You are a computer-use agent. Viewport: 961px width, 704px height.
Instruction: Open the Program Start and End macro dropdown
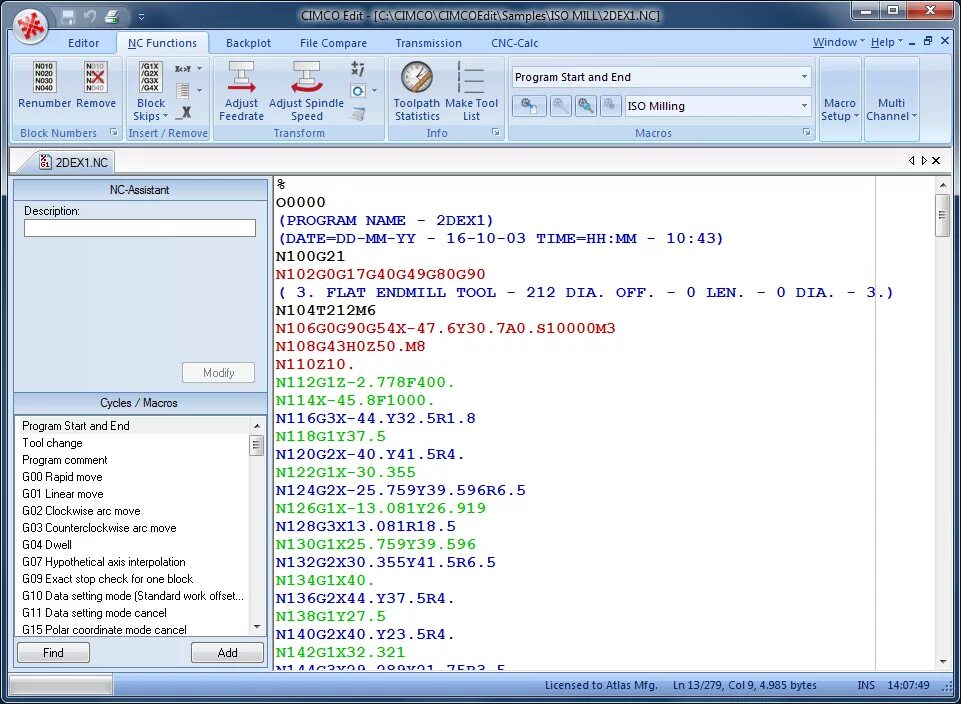804,77
